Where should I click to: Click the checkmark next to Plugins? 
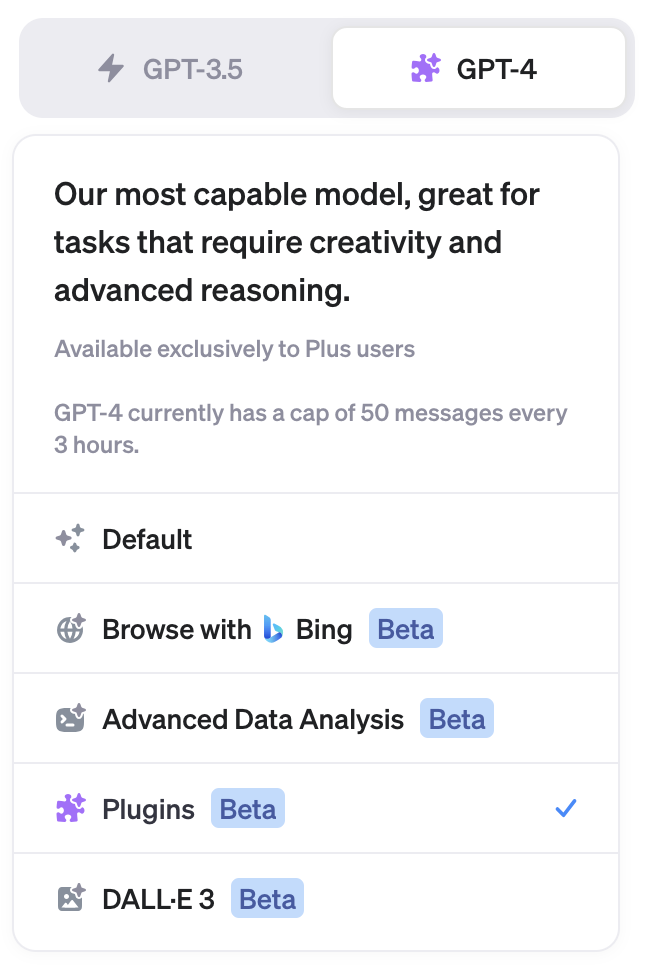(567, 808)
